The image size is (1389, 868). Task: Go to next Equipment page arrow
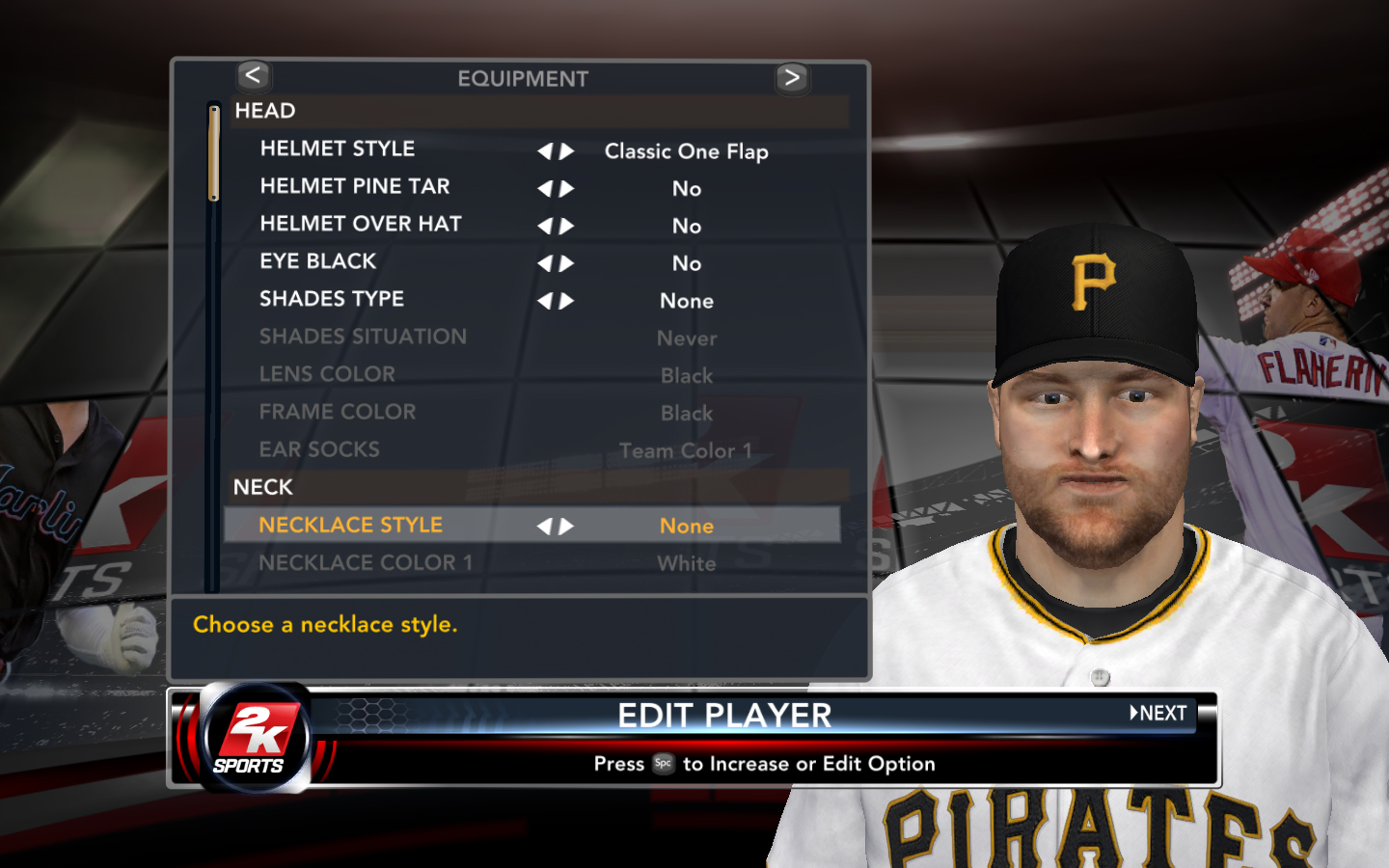click(x=792, y=77)
